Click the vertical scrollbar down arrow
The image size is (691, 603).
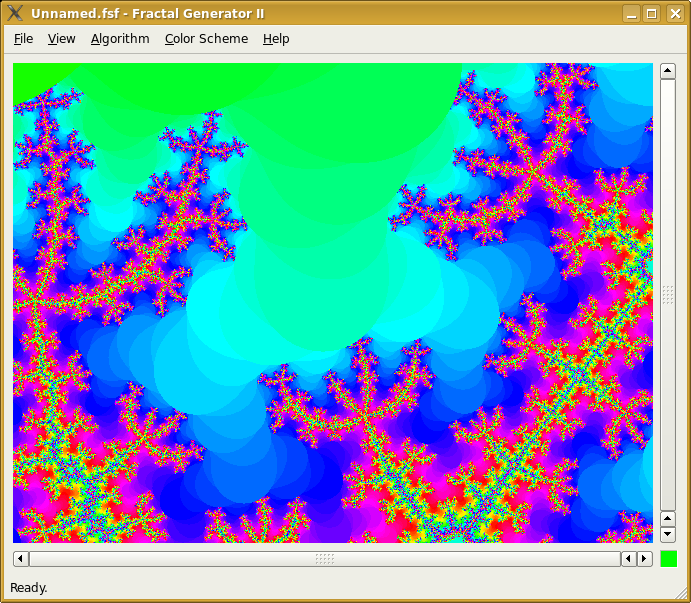pos(668,534)
